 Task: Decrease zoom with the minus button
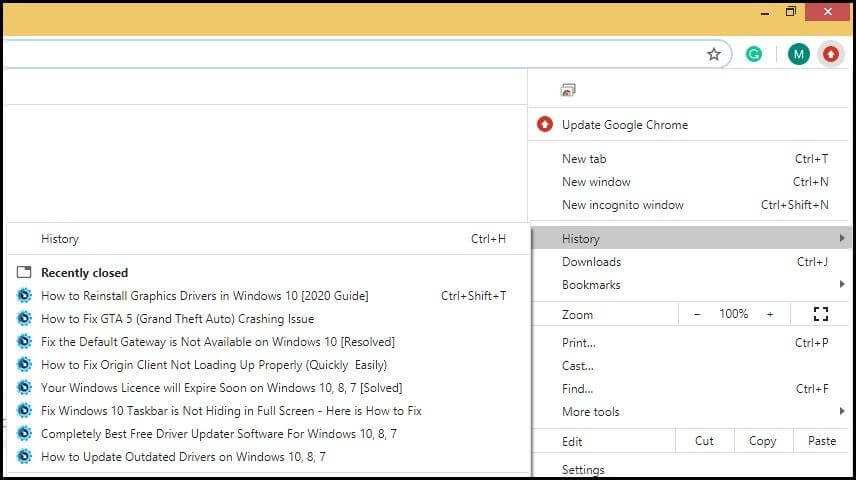coord(697,314)
